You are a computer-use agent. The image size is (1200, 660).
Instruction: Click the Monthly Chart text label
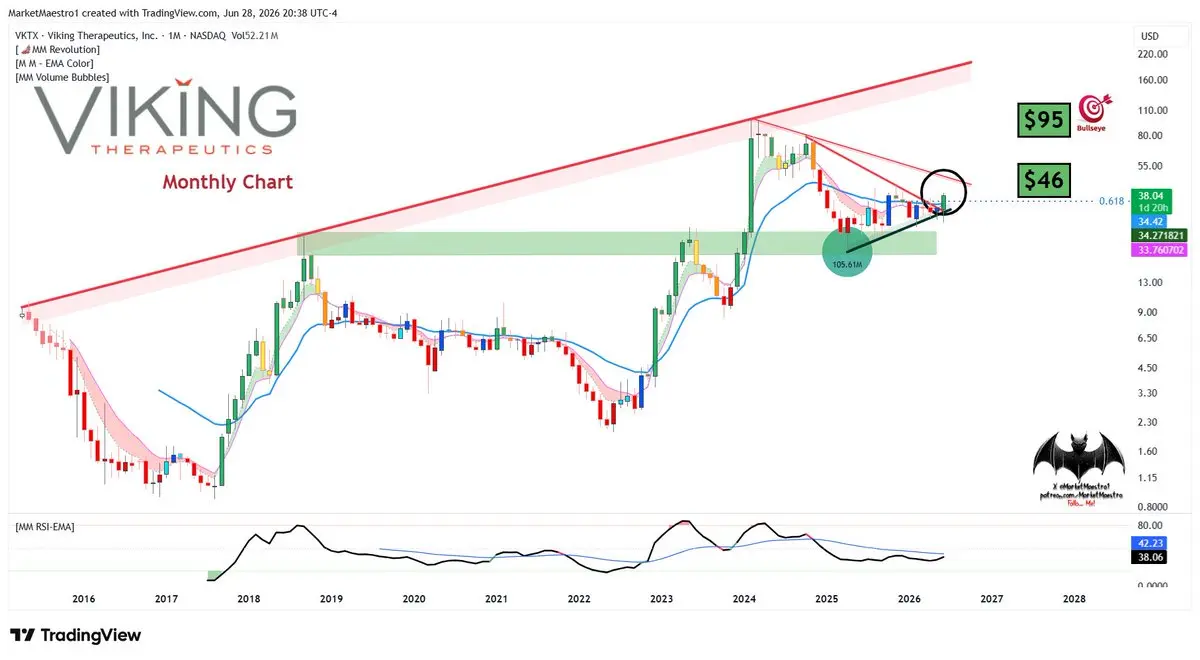coord(227,182)
